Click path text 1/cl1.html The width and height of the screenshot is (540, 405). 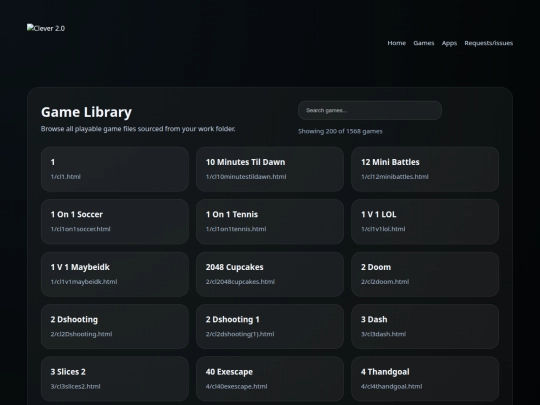click(x=65, y=177)
